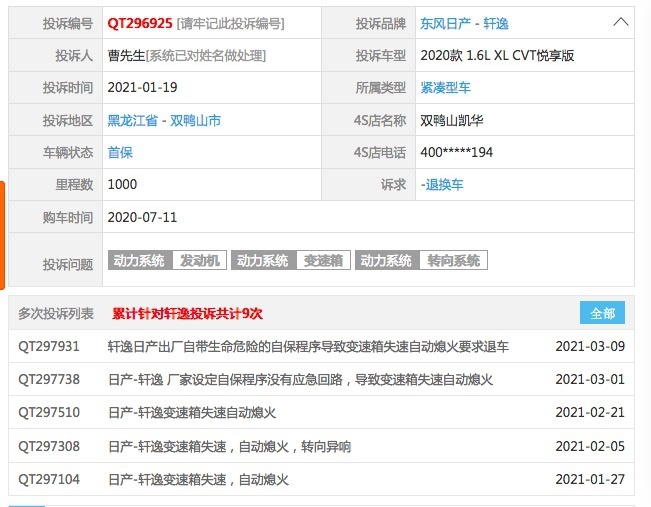
Task: Click the complaint number QT296925
Action: [140, 23]
